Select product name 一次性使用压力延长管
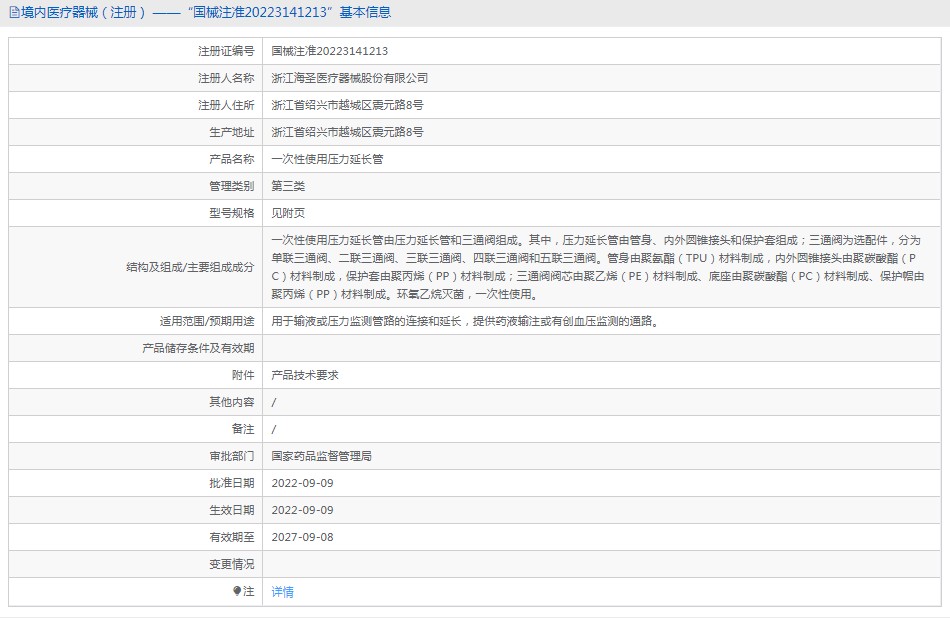This screenshot has width=950, height=618. point(327,159)
